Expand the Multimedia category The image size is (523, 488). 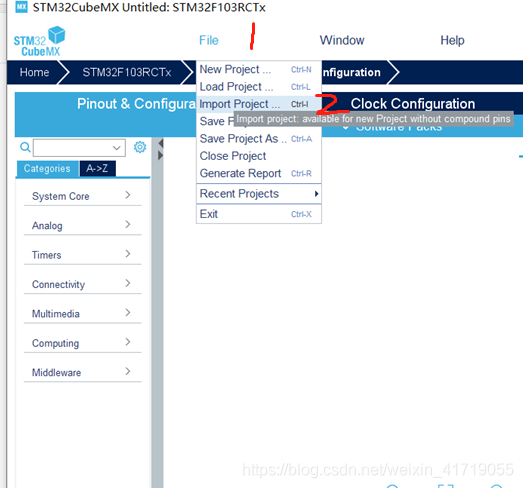(82, 313)
